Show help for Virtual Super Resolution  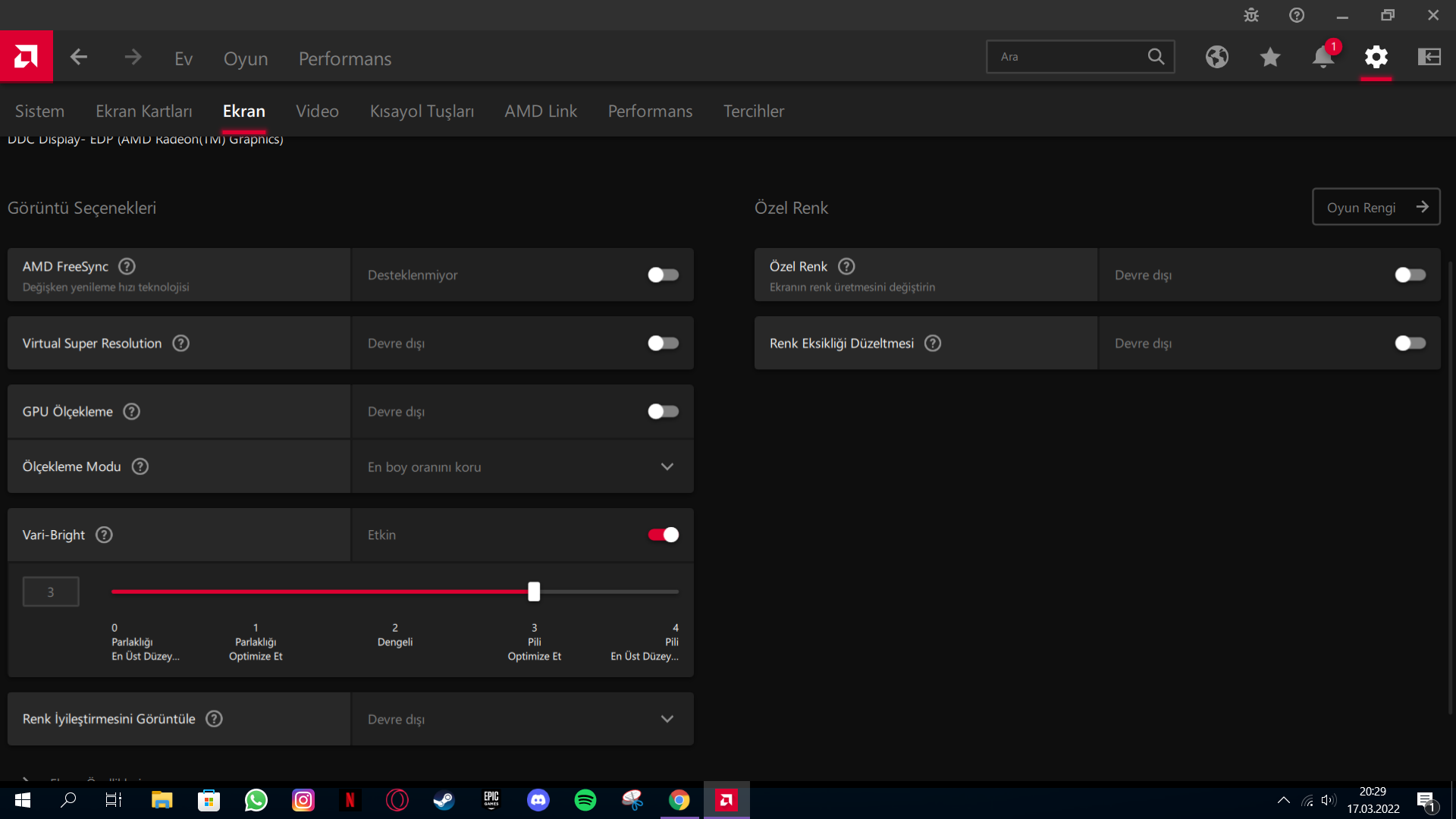click(180, 343)
